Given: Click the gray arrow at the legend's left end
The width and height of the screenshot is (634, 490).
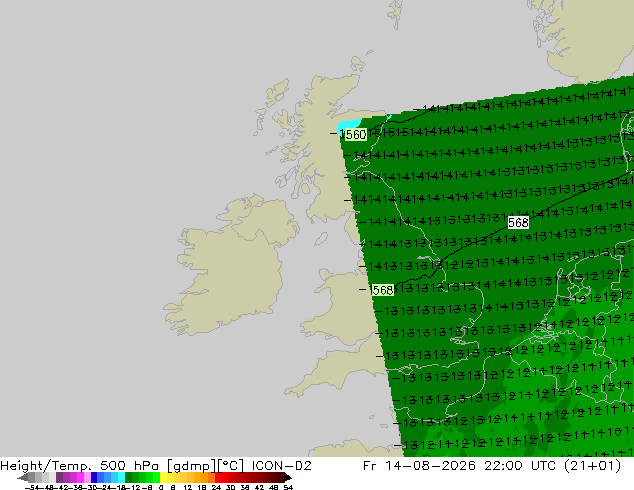Looking at the screenshot, I should (x=23, y=477).
